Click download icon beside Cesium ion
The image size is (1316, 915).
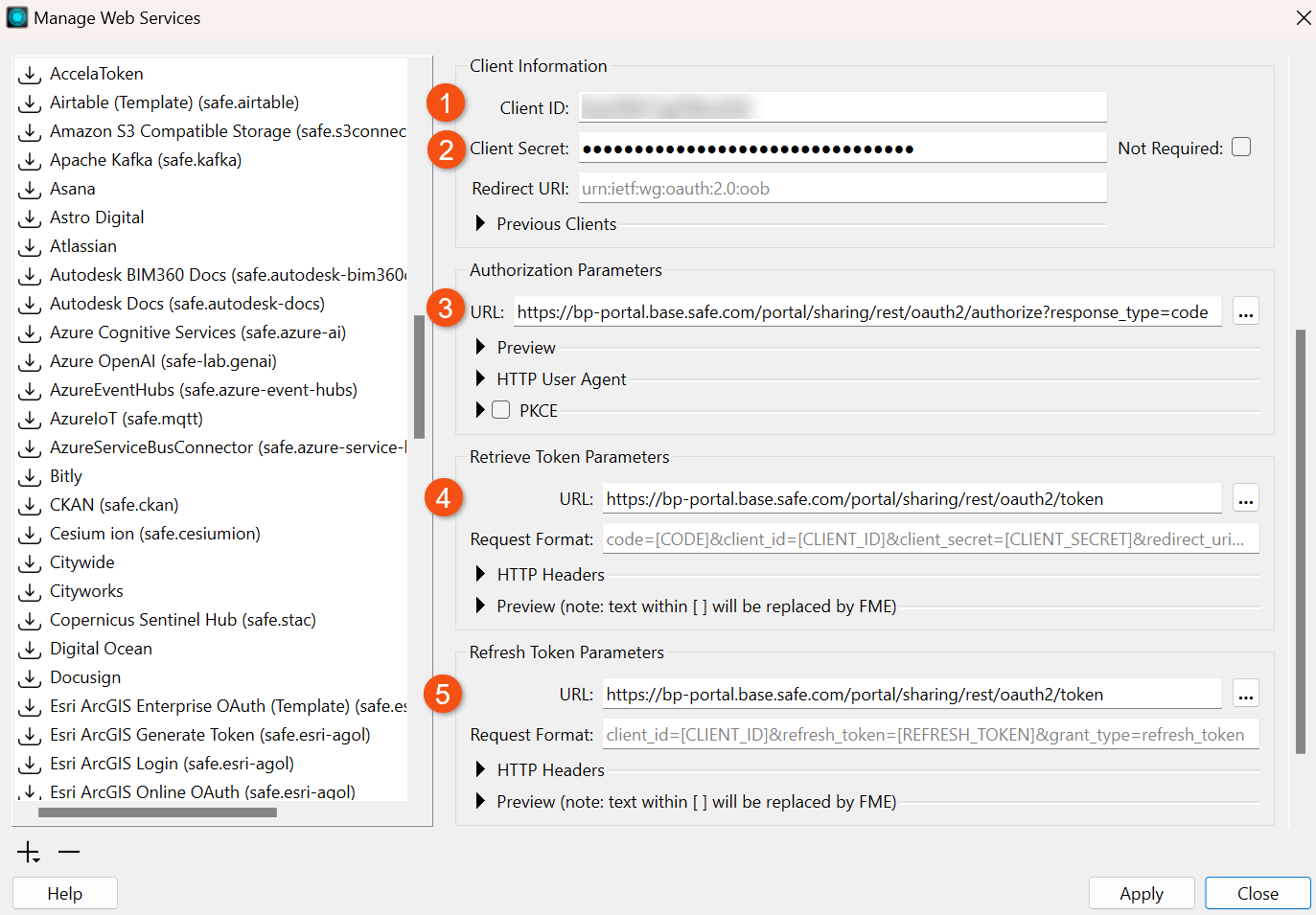pyautogui.click(x=30, y=535)
